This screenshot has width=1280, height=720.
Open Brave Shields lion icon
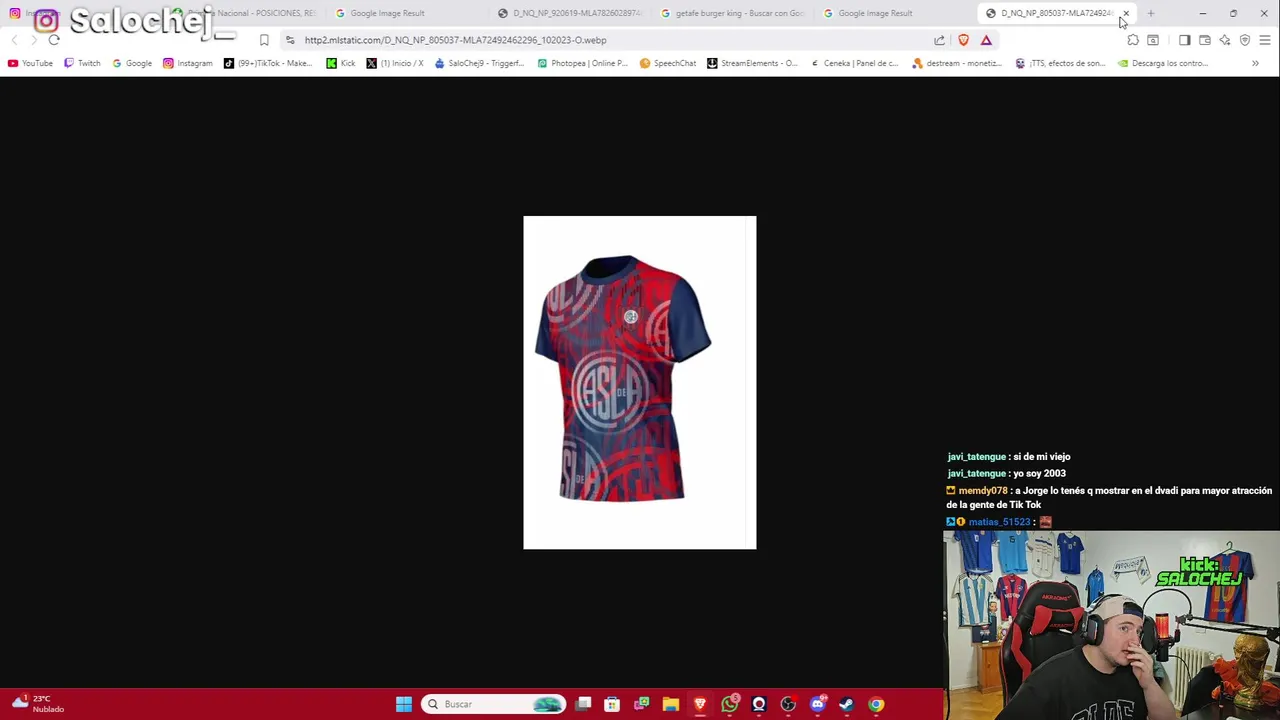pos(963,40)
